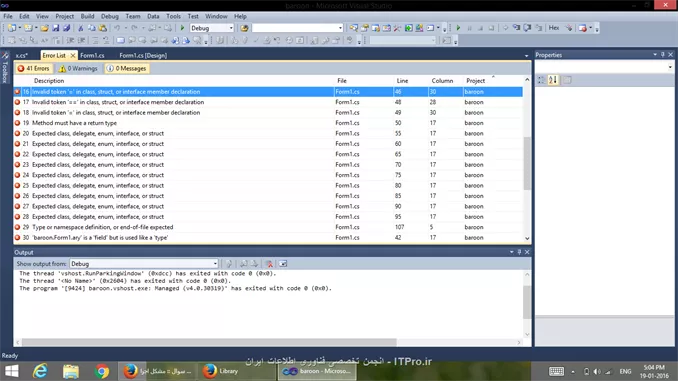The image size is (678, 381).
Task: Open the File menu
Action: coord(8,16)
